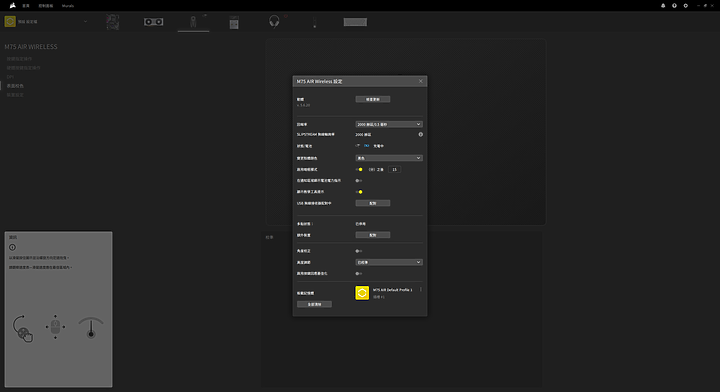Click the yellow profile icon in header
Image resolution: width=720 pixels, height=392 pixels.
coord(10,22)
